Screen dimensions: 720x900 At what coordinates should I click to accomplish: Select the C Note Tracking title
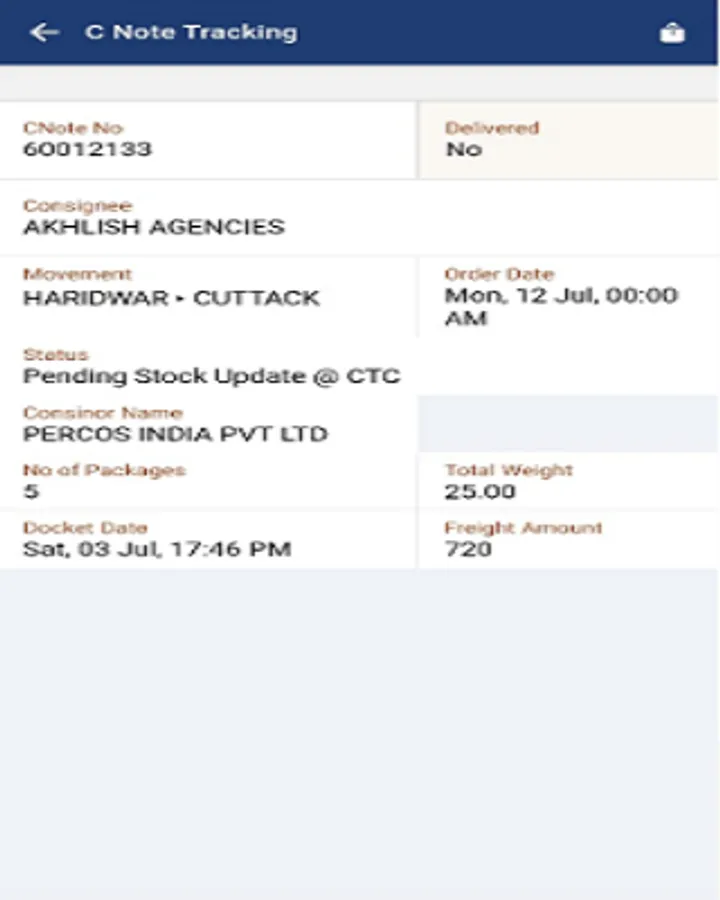pos(191,32)
